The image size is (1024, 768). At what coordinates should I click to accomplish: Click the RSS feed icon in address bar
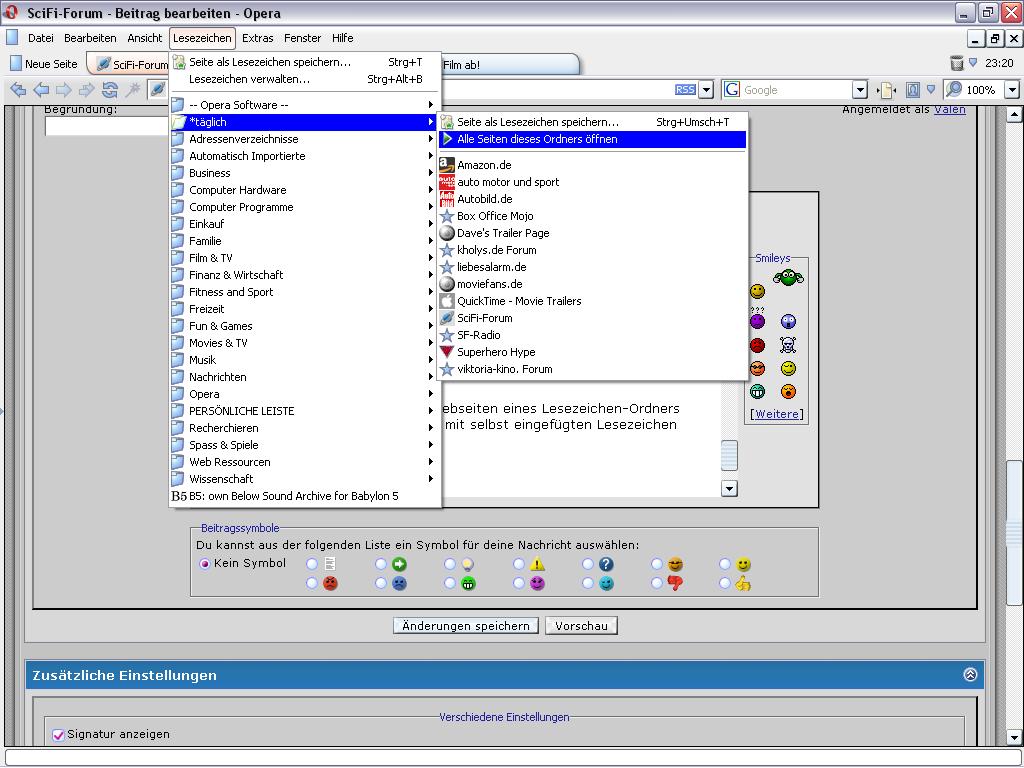tap(685, 90)
